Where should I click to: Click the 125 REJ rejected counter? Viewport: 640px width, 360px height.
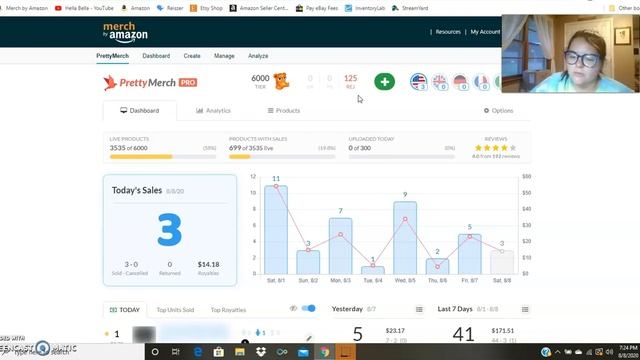point(350,81)
